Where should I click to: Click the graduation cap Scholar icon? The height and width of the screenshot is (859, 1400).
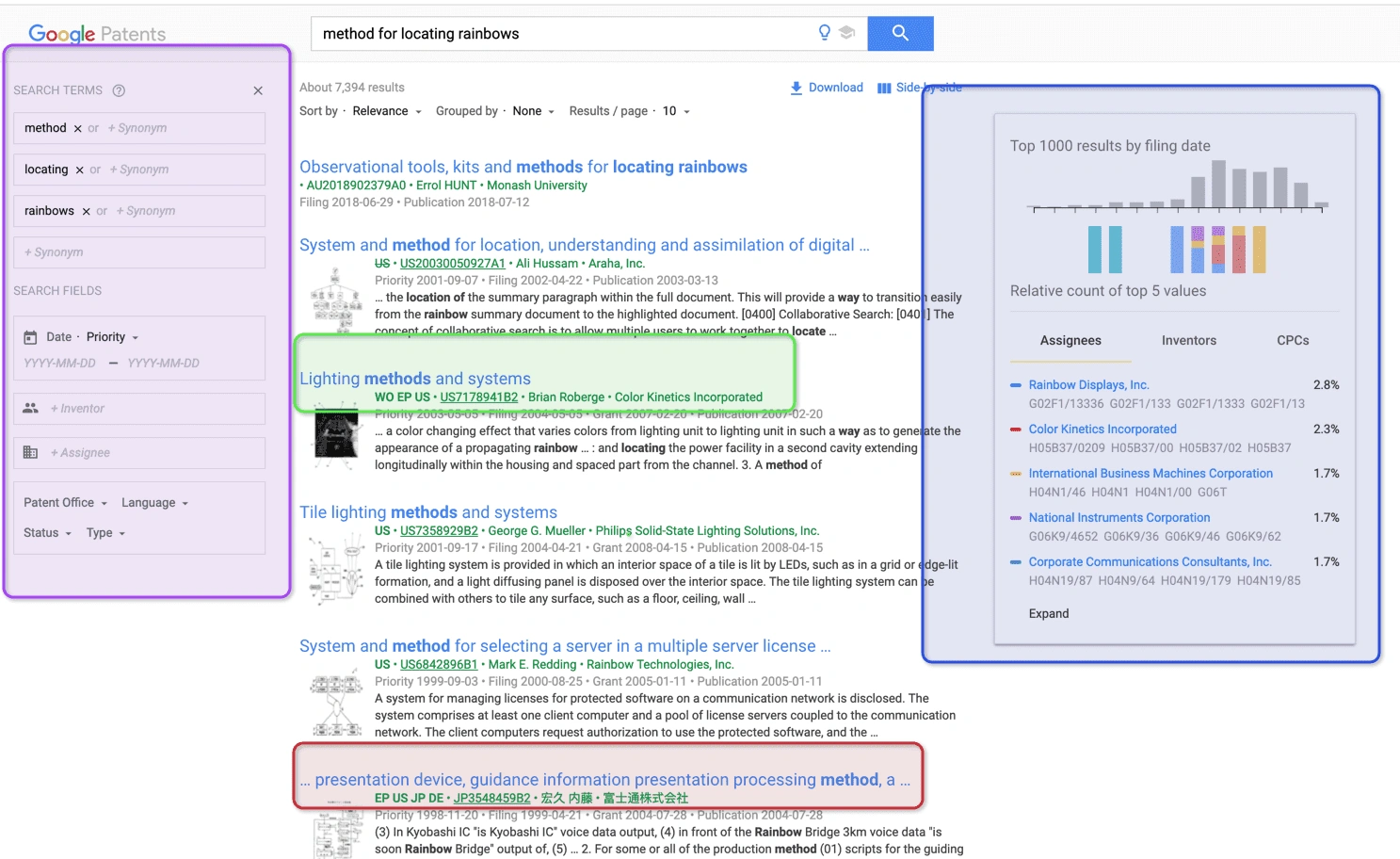click(x=846, y=33)
